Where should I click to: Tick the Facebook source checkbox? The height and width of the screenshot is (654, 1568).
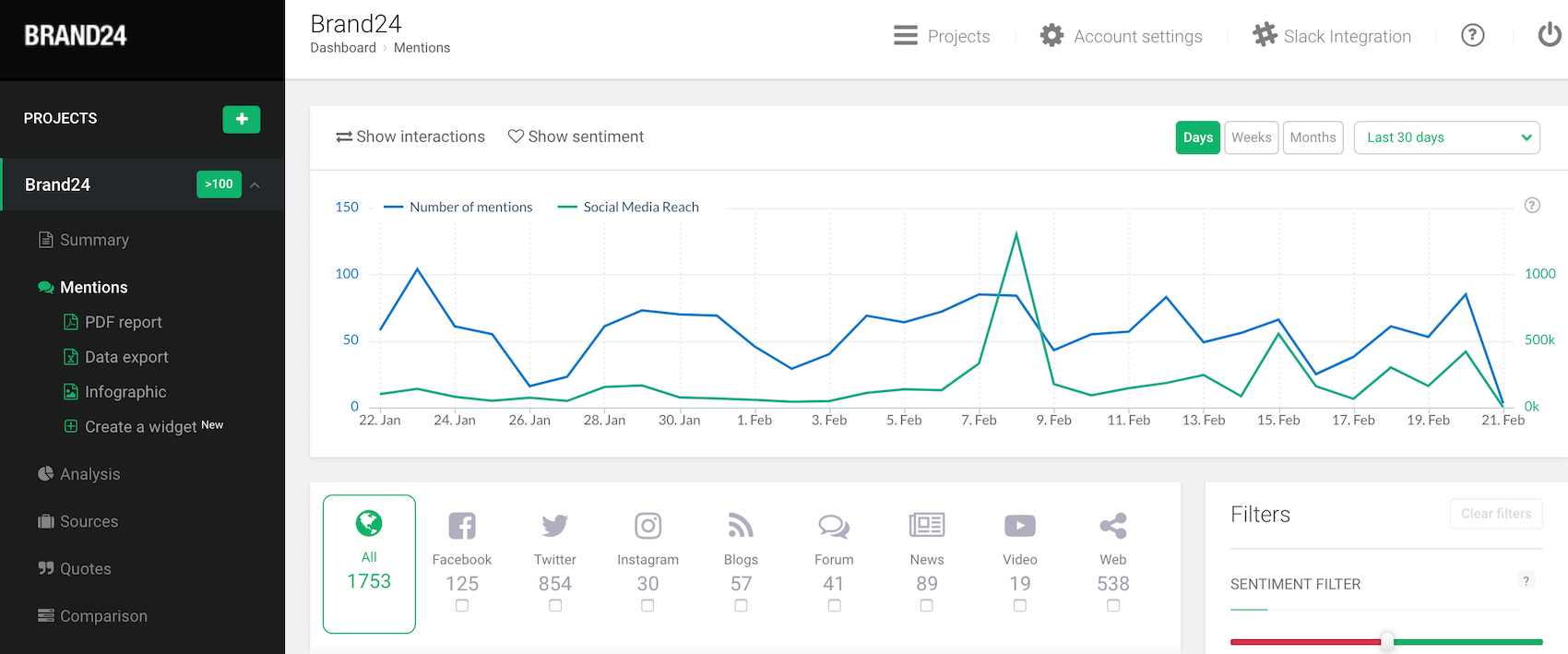[462, 606]
